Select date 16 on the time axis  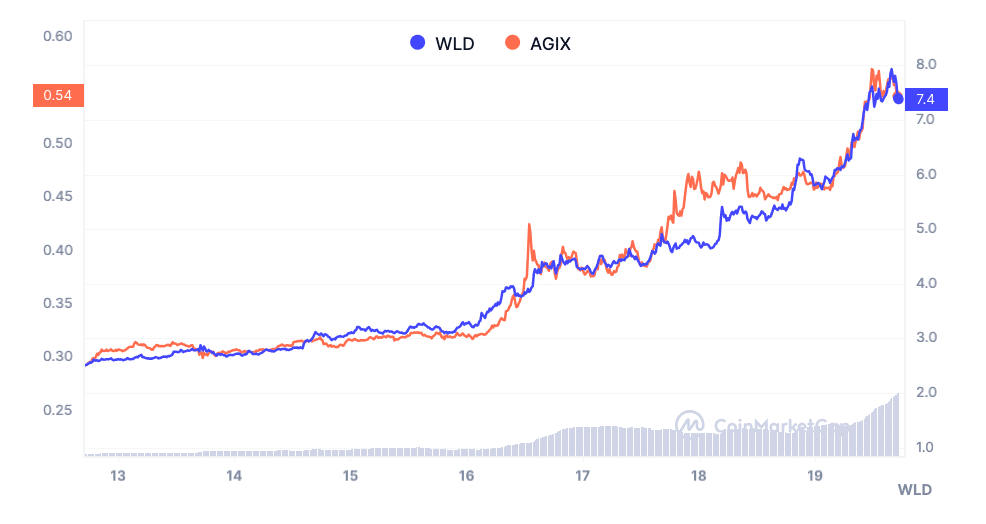(466, 476)
